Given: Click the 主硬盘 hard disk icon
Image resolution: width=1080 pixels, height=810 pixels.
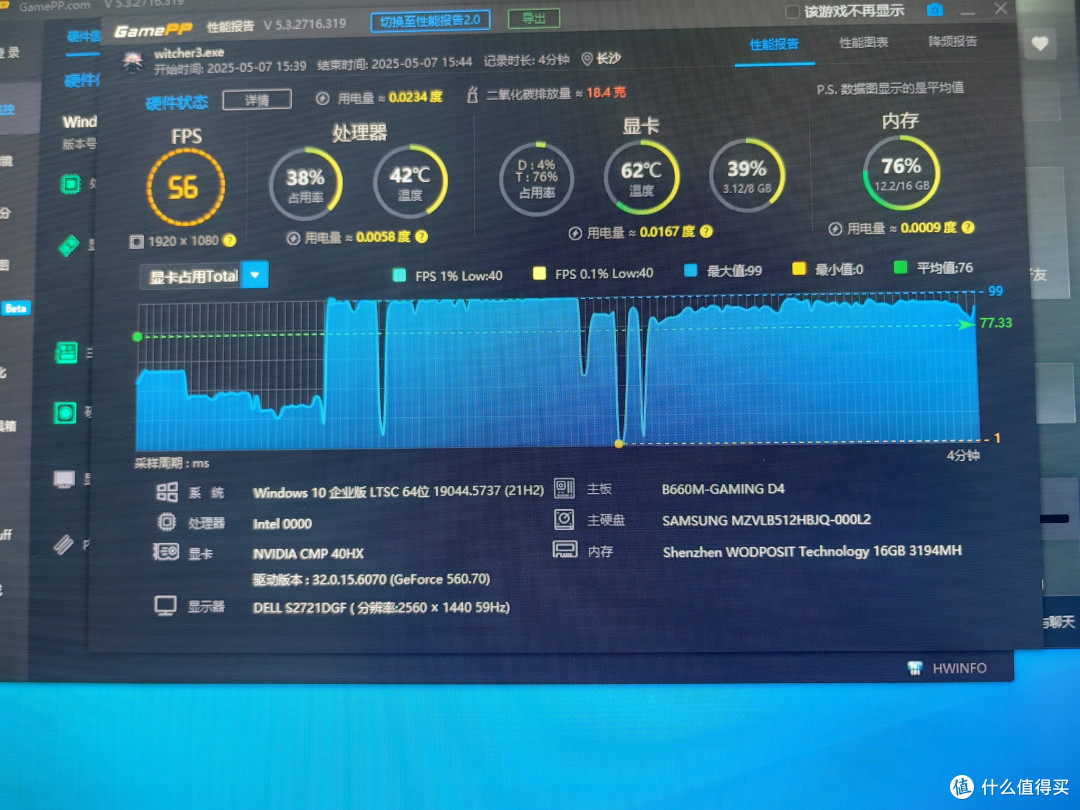Looking at the screenshot, I should point(564,519).
